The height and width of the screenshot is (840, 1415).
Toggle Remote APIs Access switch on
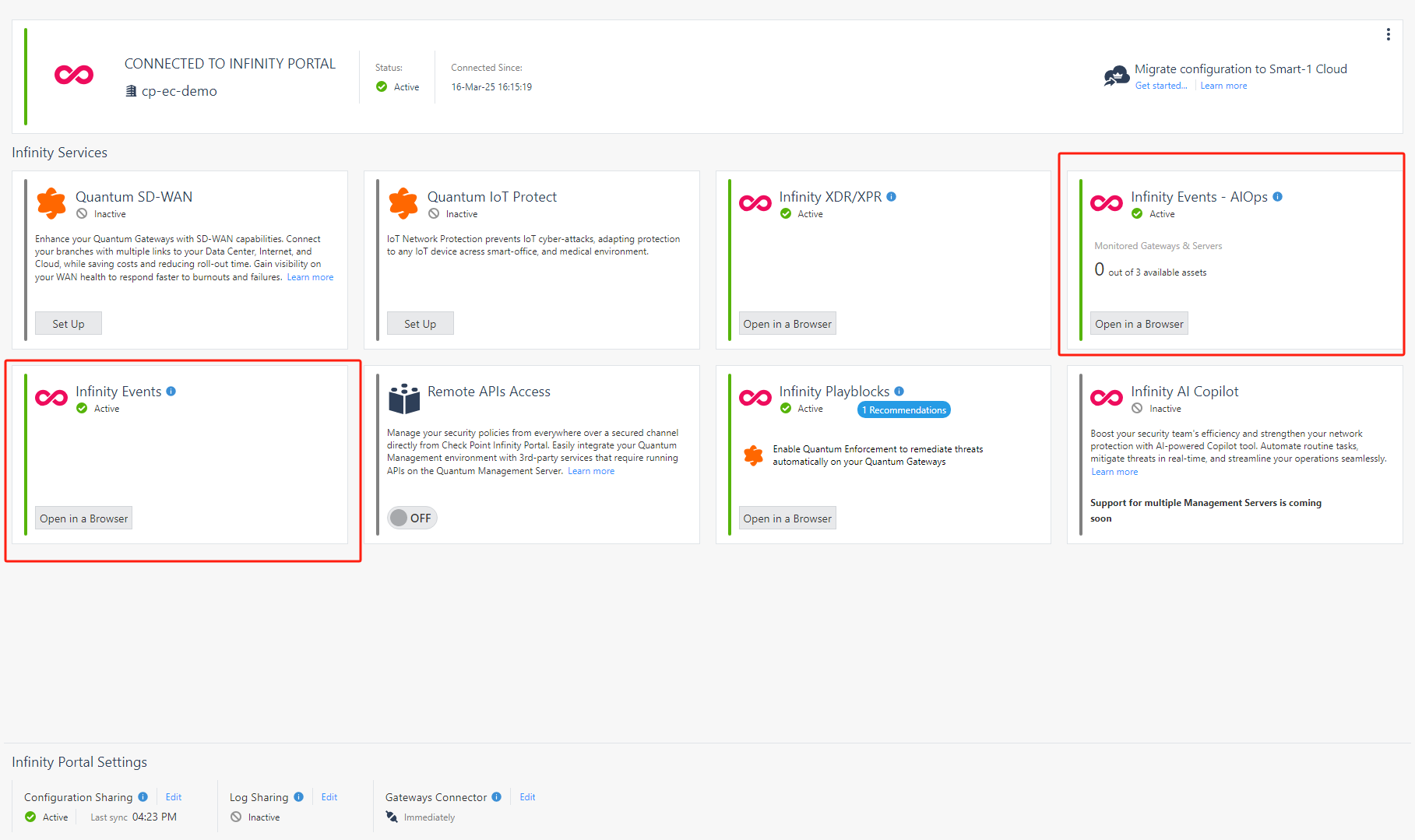pyautogui.click(x=412, y=518)
